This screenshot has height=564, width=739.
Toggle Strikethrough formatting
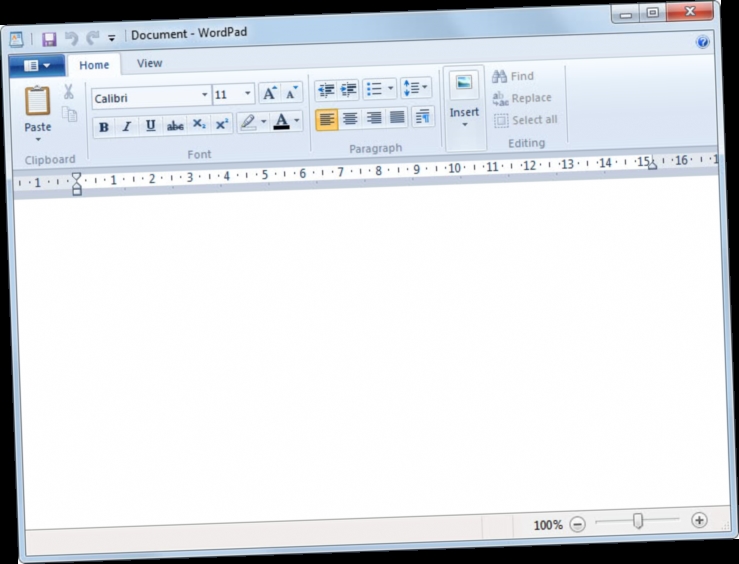coord(175,125)
